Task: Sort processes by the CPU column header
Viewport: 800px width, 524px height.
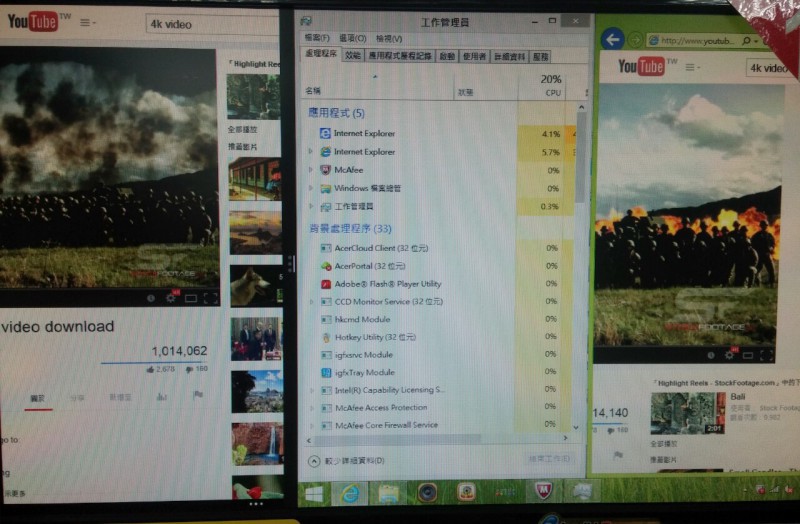Action: [542, 86]
